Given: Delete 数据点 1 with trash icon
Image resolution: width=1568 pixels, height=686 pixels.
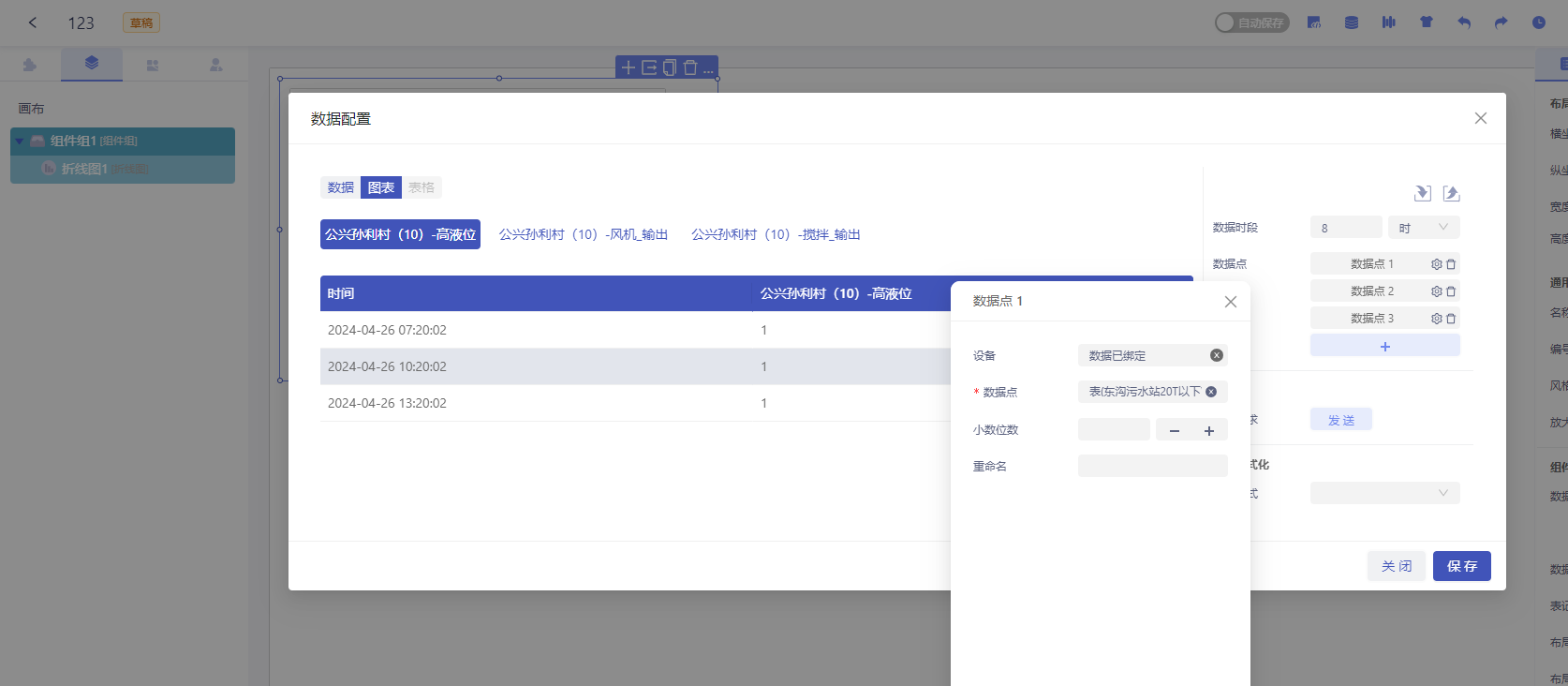Looking at the screenshot, I should (x=1451, y=264).
